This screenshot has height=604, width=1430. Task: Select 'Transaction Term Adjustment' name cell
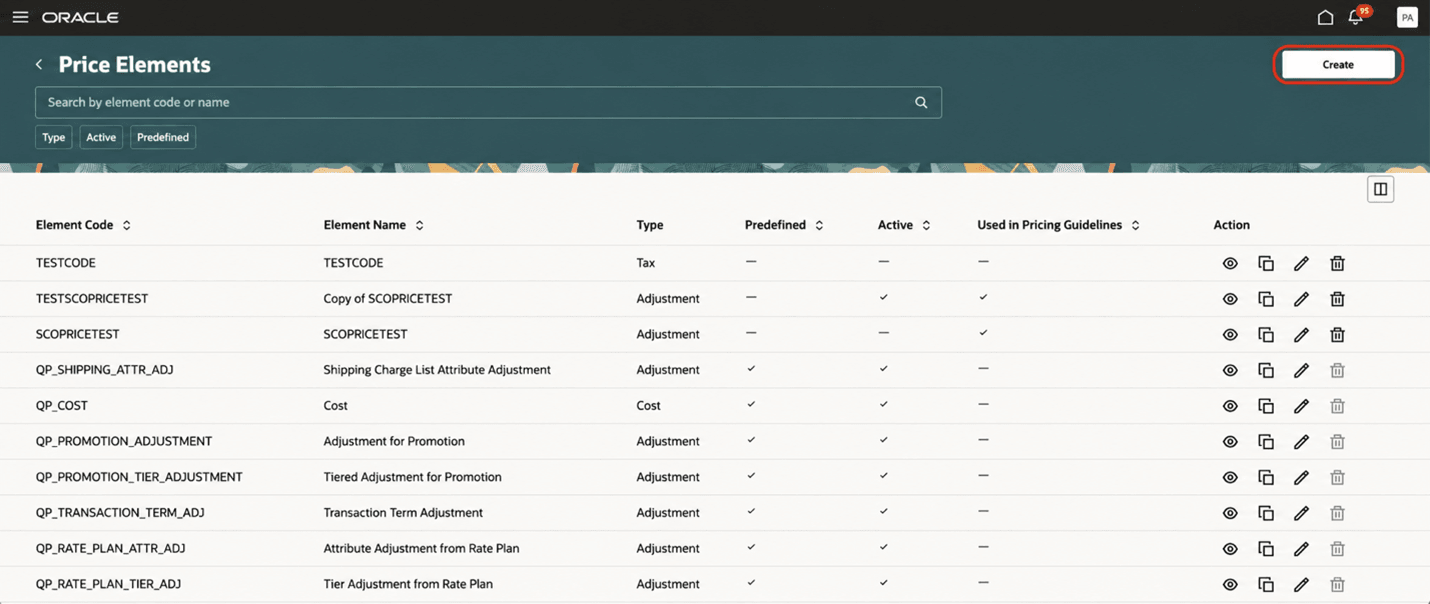point(403,513)
